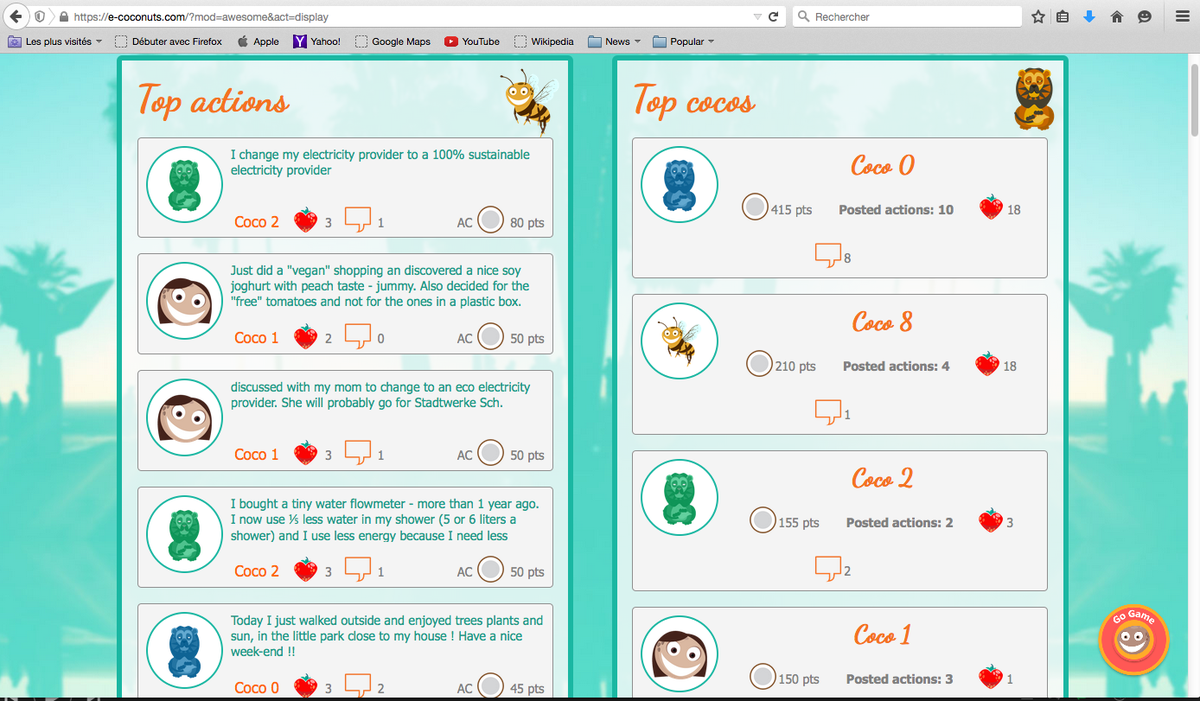Click the strawberry icon in Coco 0 card
Screen dimensions: 1200x701
[991, 208]
